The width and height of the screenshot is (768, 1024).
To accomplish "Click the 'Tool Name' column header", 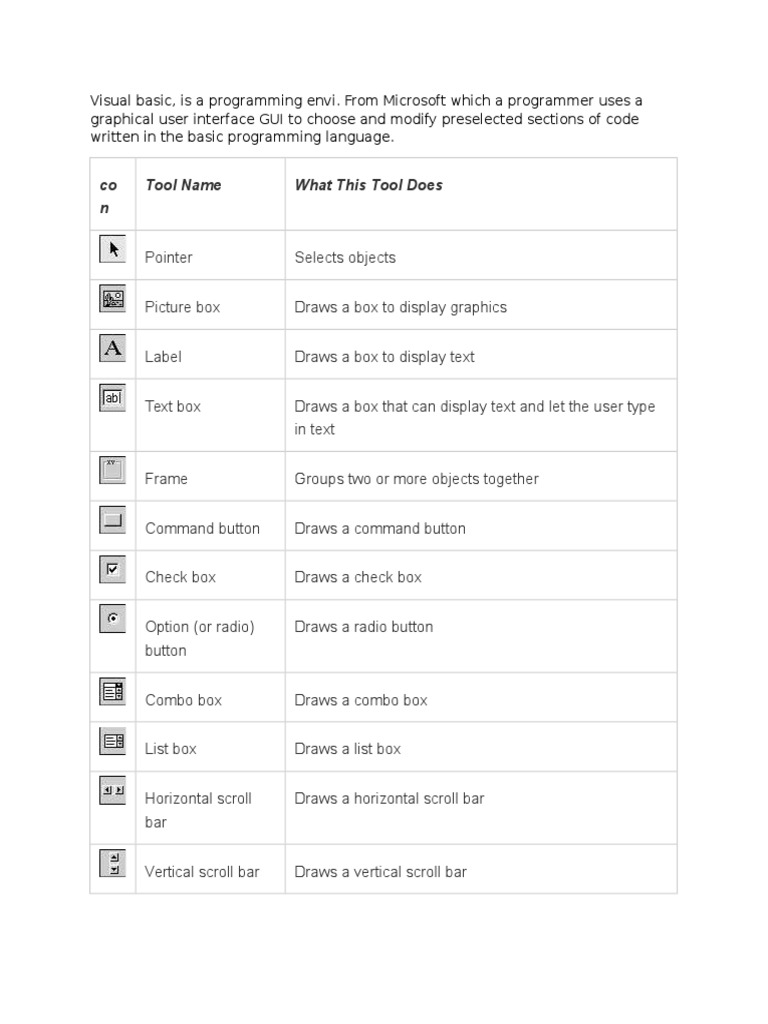I will click(183, 185).
